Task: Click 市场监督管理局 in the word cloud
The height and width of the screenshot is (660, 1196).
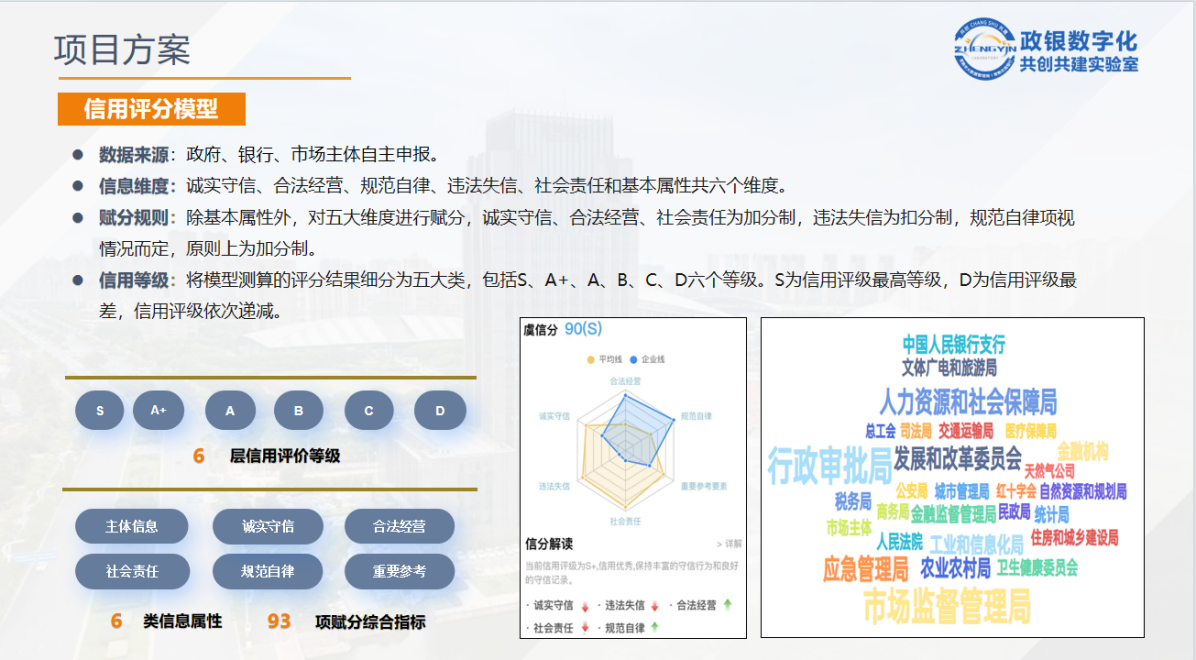Action: point(947,607)
